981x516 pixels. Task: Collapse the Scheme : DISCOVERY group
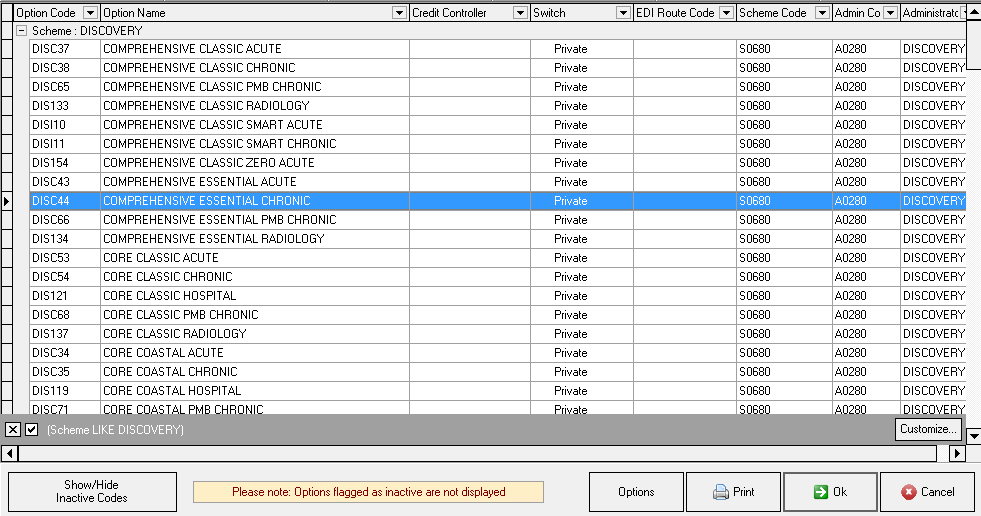(x=21, y=31)
